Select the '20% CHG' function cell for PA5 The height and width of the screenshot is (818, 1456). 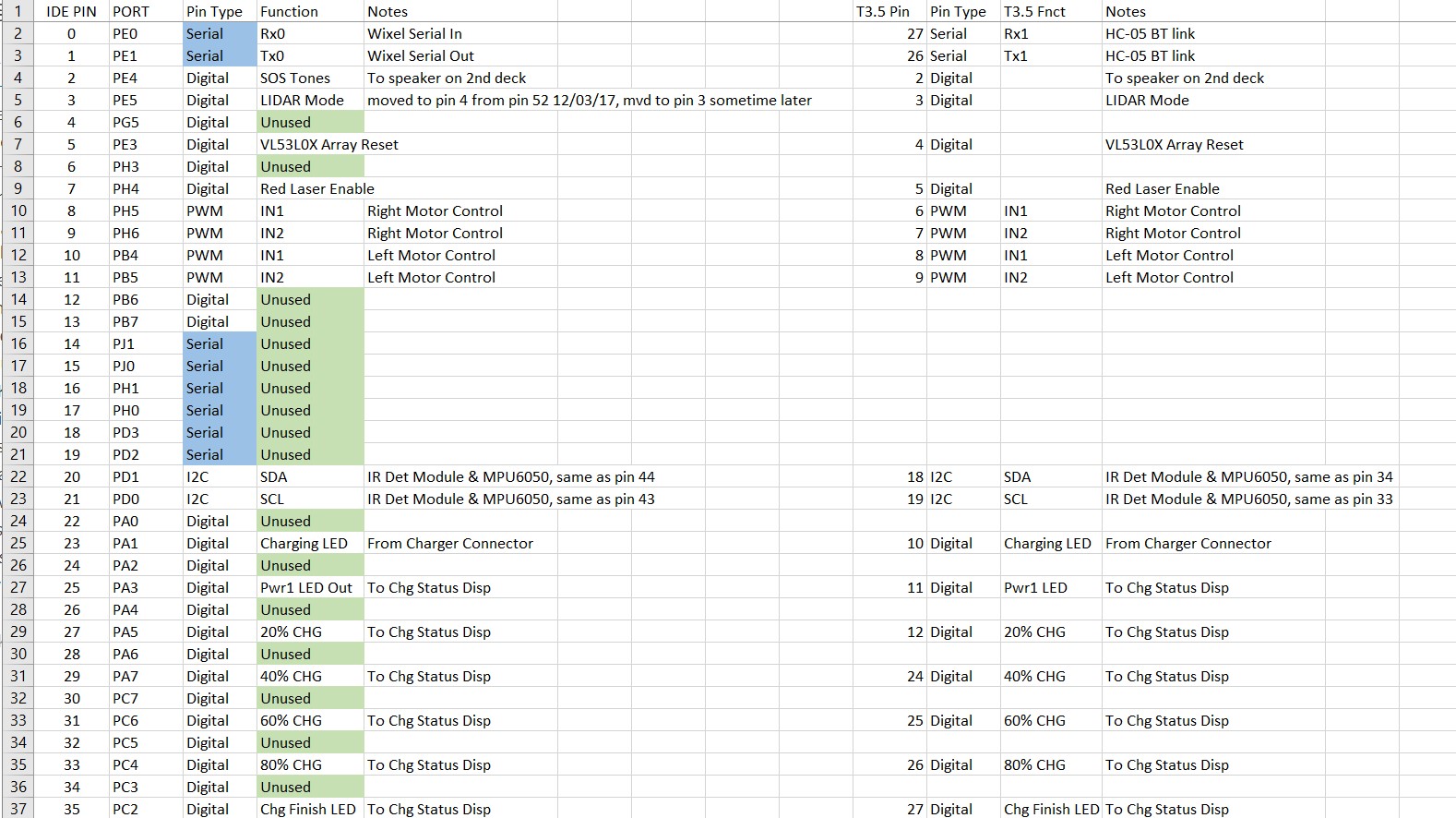point(310,632)
